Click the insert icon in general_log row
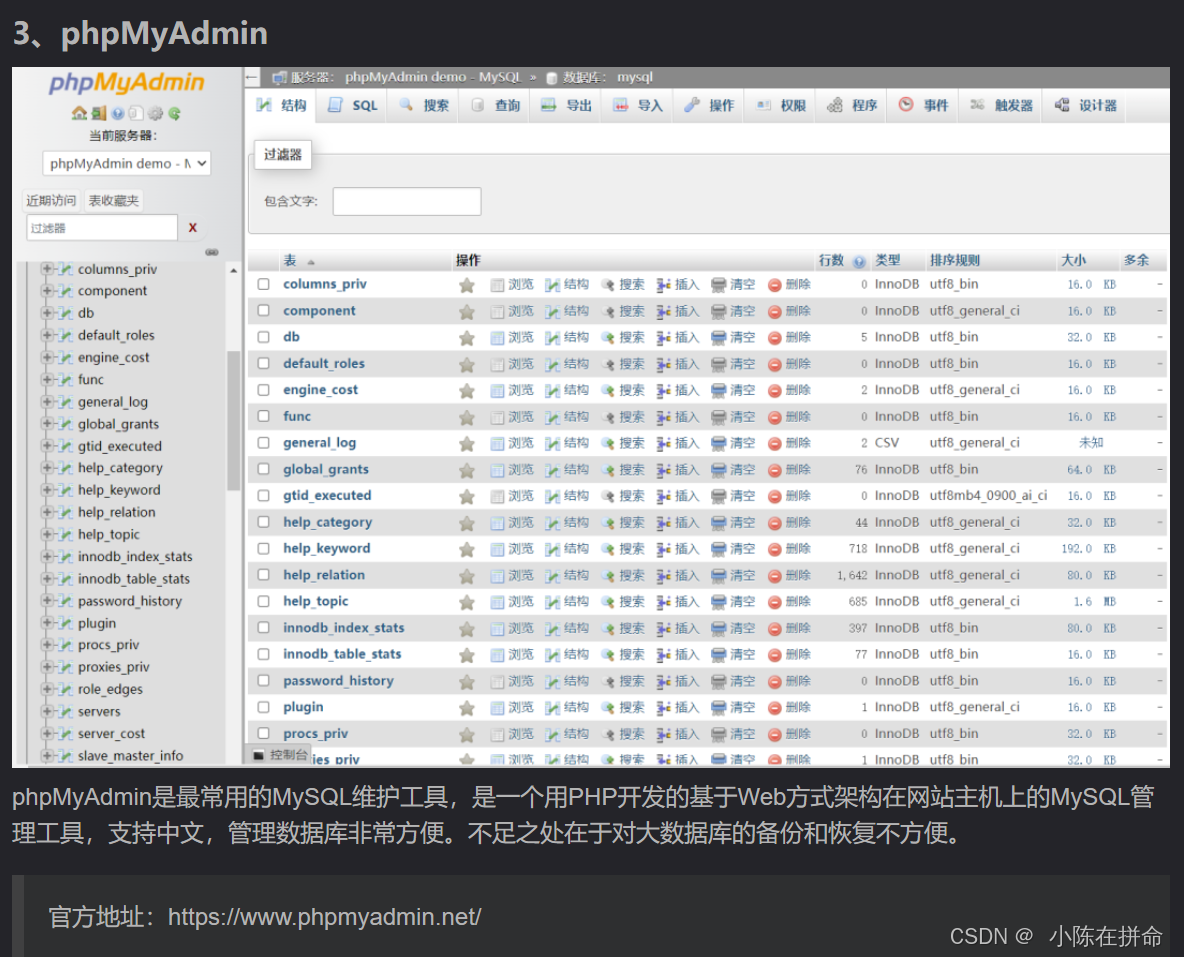Viewport: 1184px width, 957px height. coord(664,443)
